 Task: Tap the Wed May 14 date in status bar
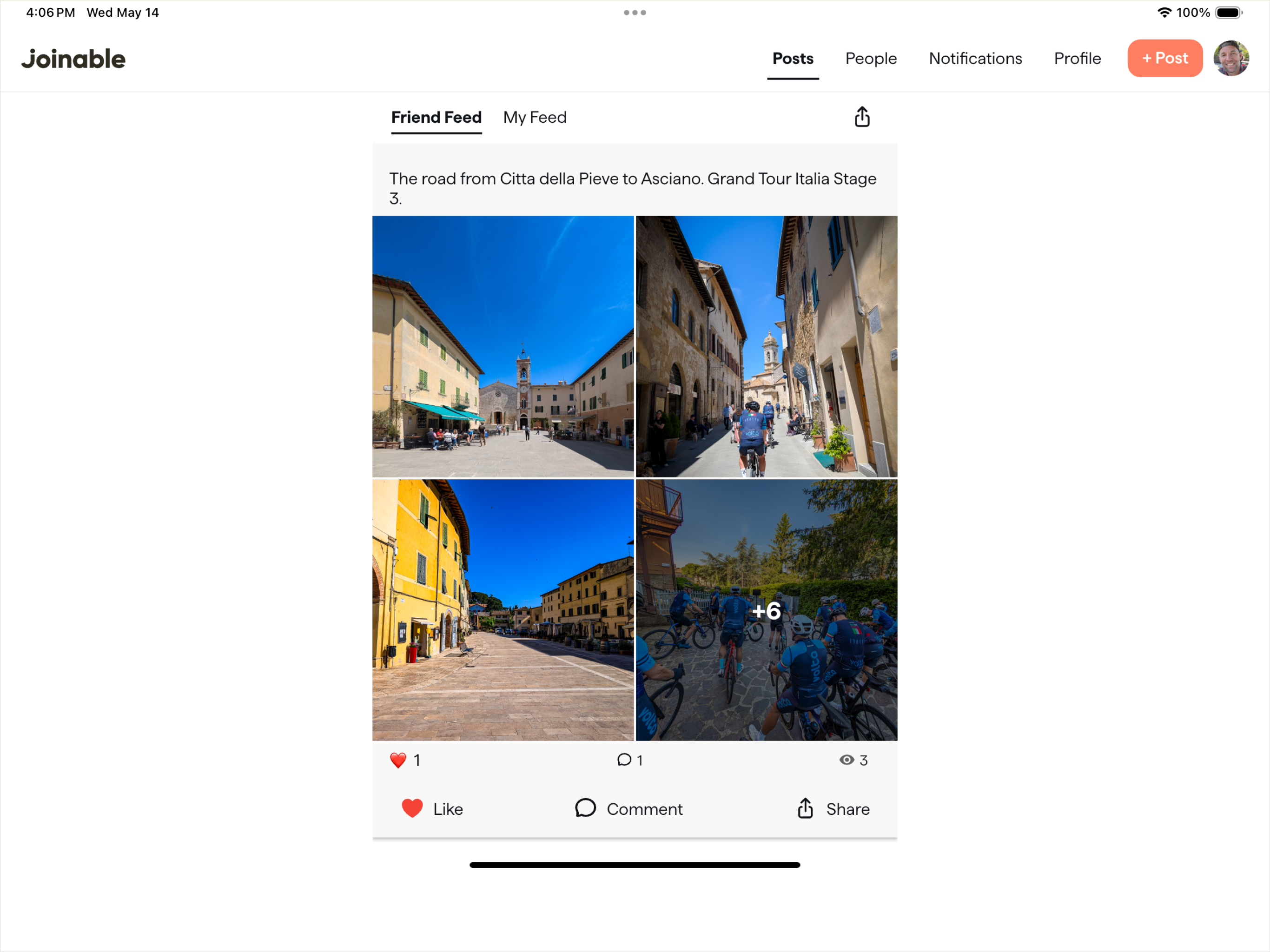(123, 13)
